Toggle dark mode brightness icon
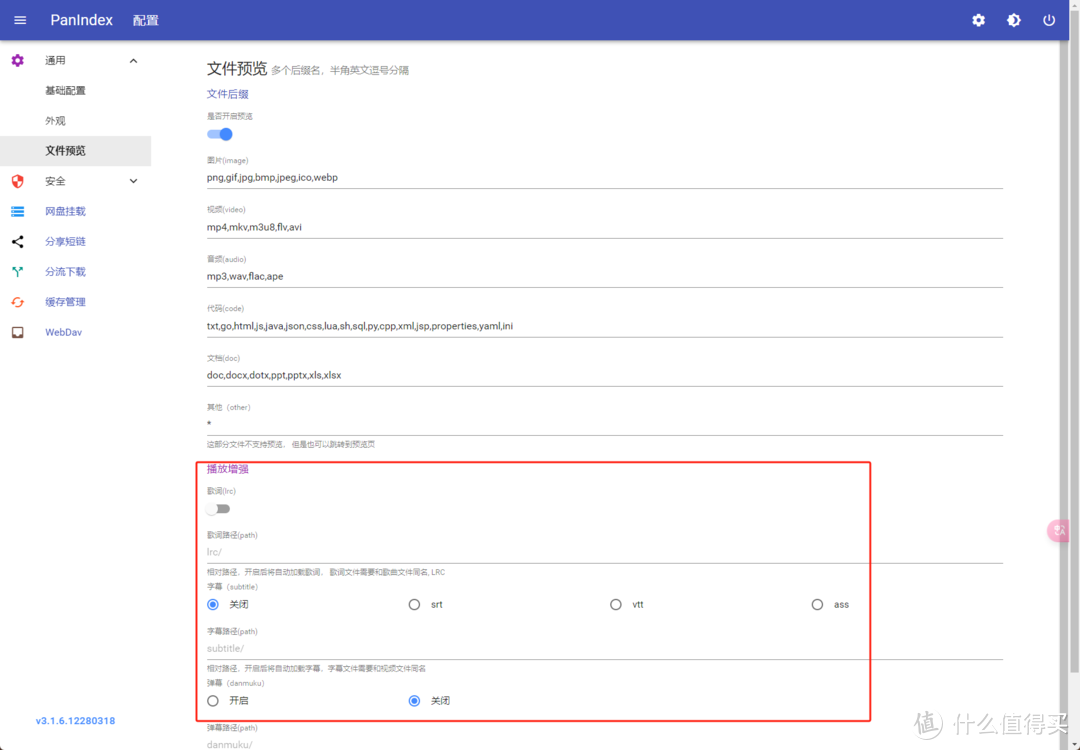The width and height of the screenshot is (1080, 750). tap(1013, 20)
